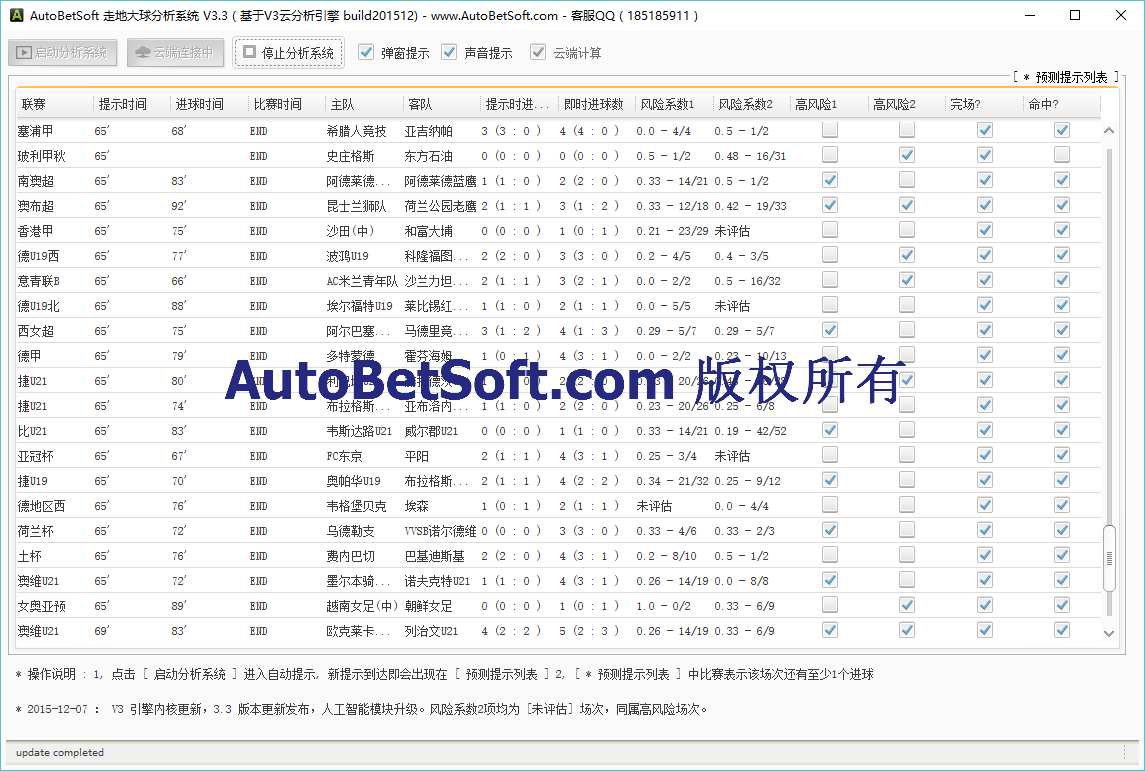This screenshot has height=771, width=1145.
Task: Select the 奥帕华U19 team cell
Action: click(x=353, y=481)
